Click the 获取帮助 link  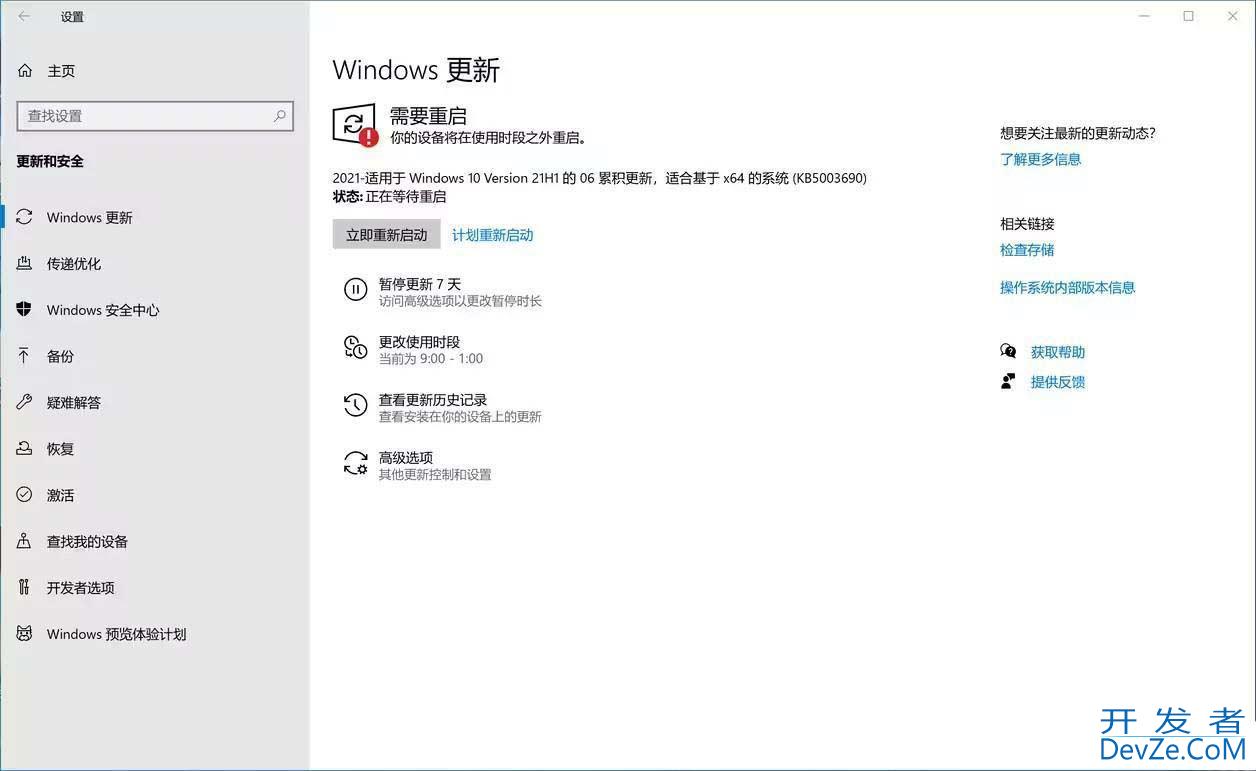click(1057, 352)
